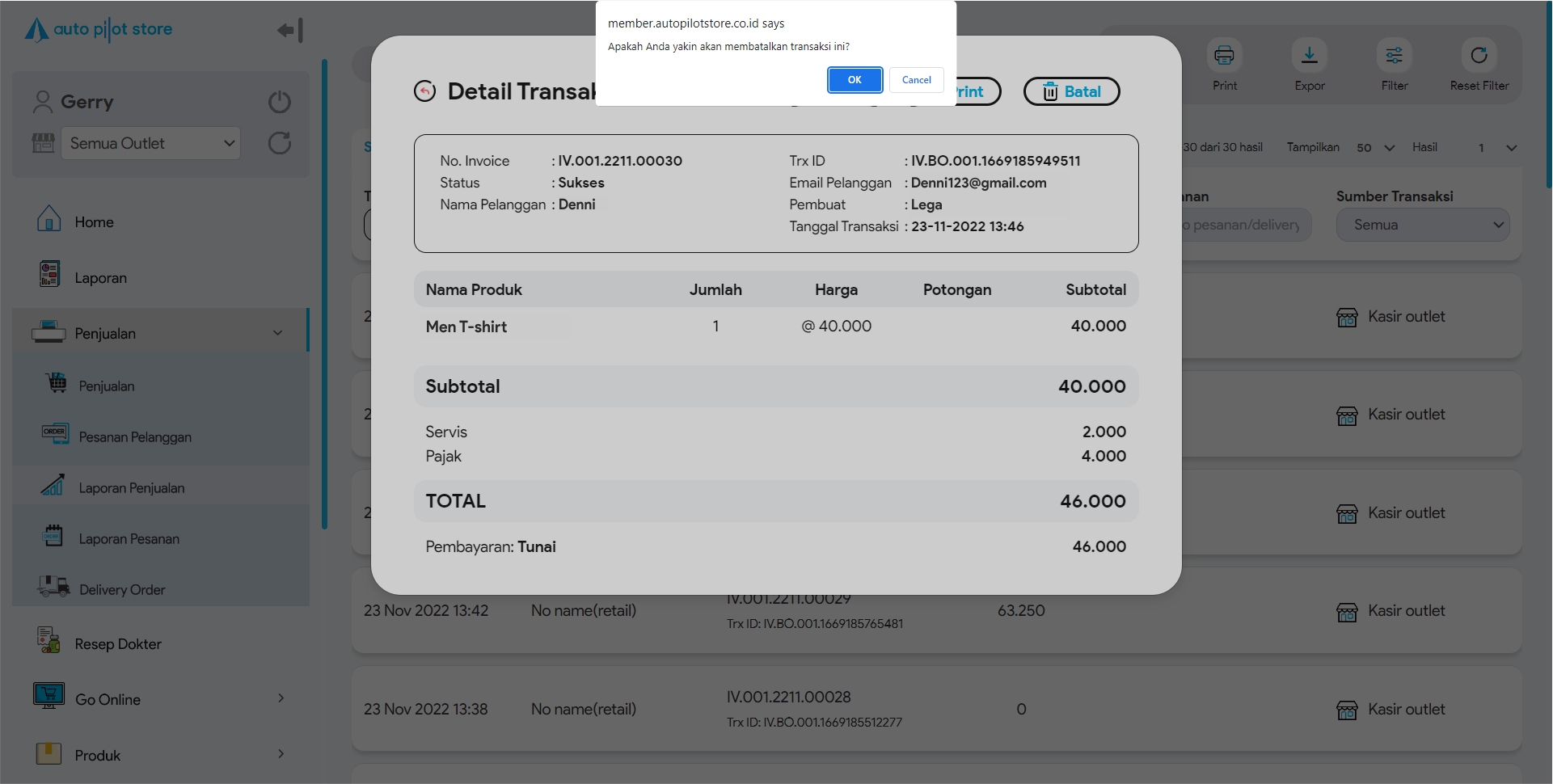This screenshot has height=784, width=1553.
Task: Click the Export download icon
Action: [1309, 56]
